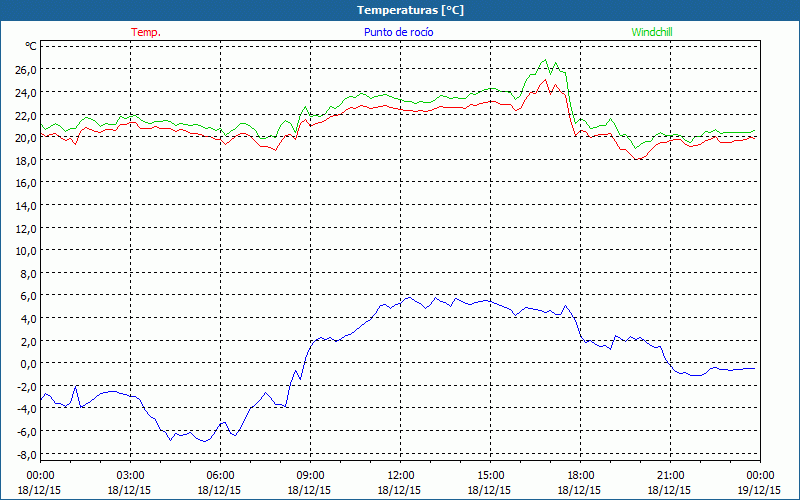
Task: Click the 2,0 y-axis value
Action: point(28,342)
